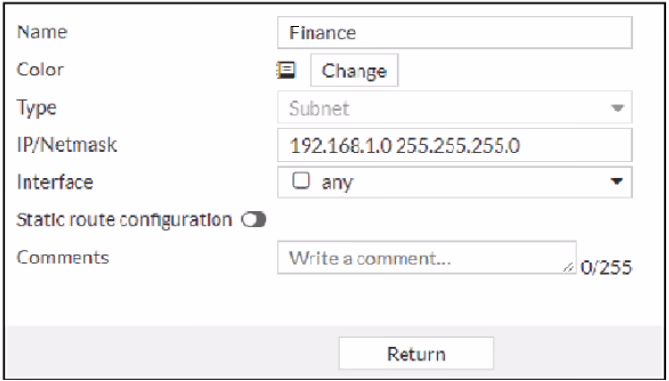Click the Return button

[x=416, y=354]
